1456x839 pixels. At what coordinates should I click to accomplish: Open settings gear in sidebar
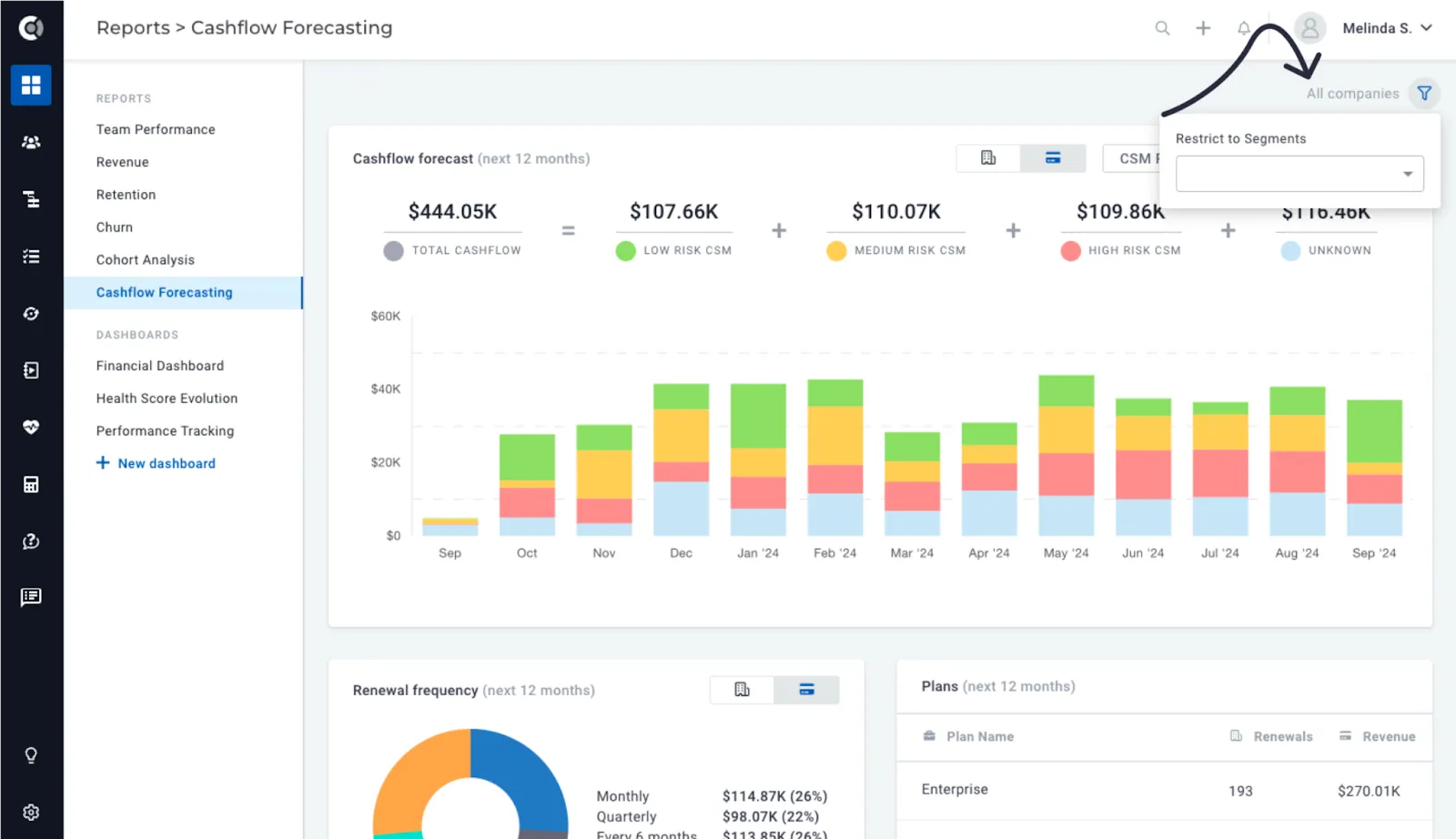point(31,813)
